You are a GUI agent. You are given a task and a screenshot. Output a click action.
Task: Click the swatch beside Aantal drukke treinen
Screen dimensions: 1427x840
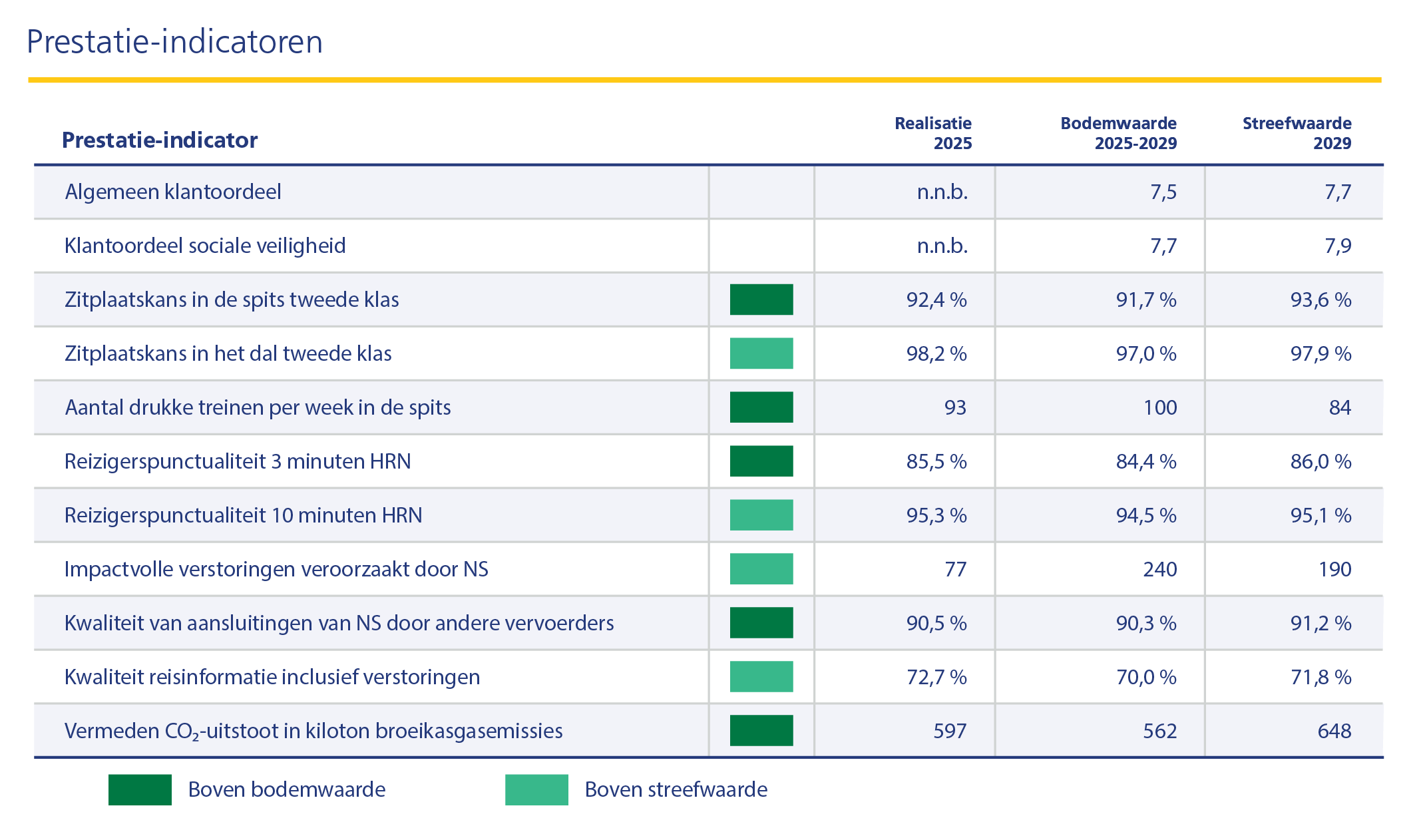coord(761,407)
